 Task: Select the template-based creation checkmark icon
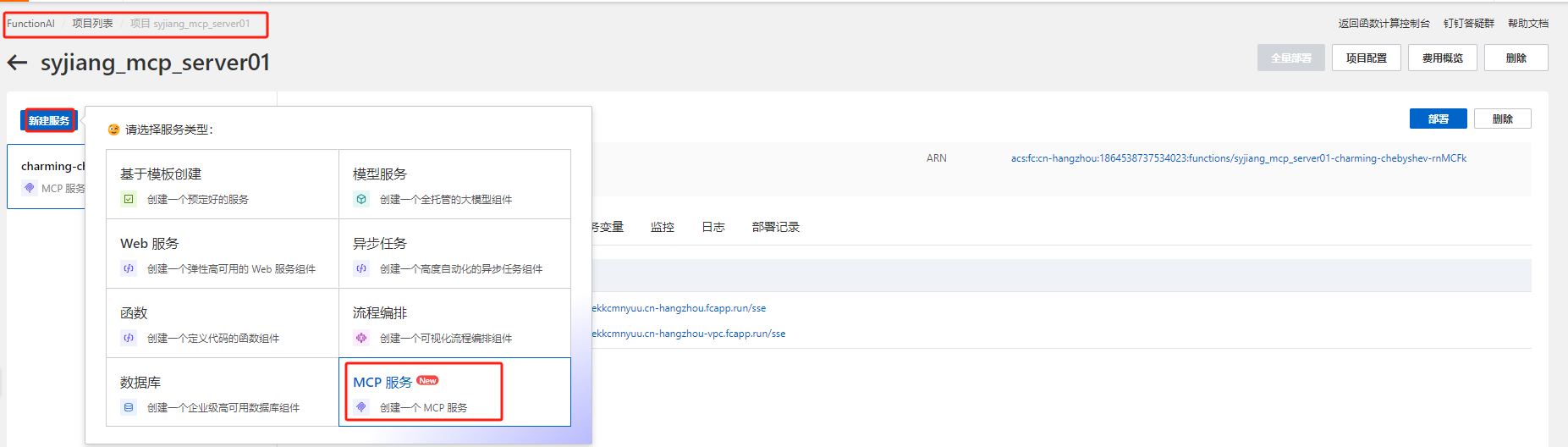pos(129,199)
